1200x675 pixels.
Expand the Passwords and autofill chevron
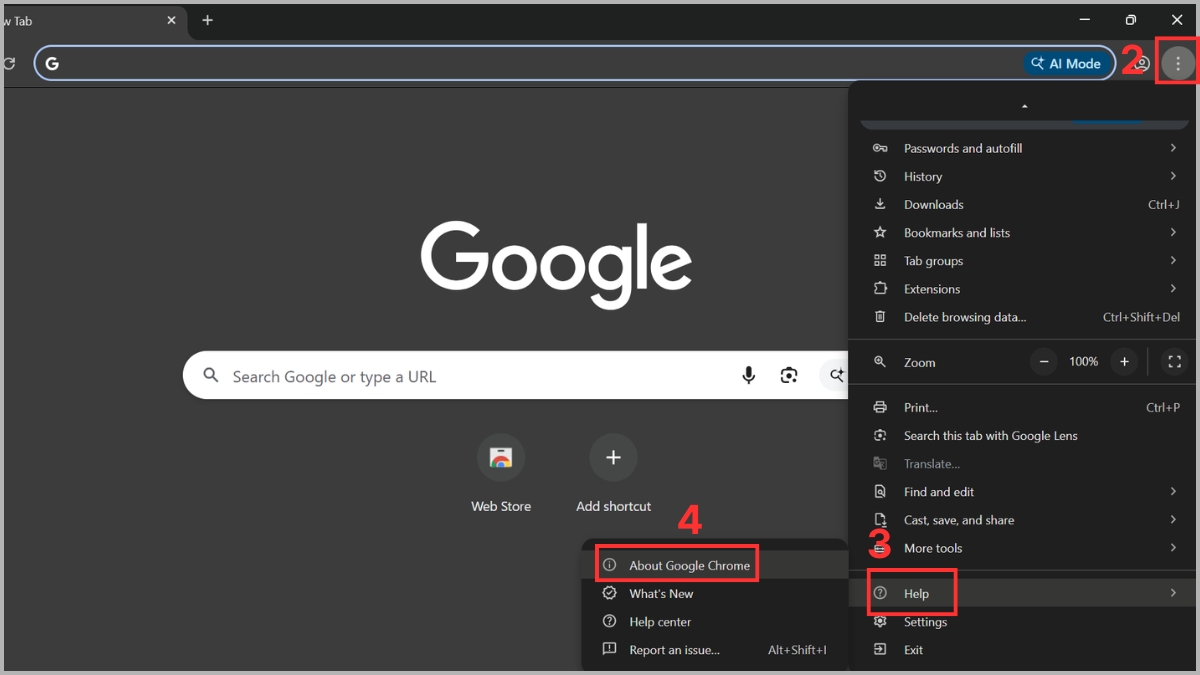point(1173,148)
